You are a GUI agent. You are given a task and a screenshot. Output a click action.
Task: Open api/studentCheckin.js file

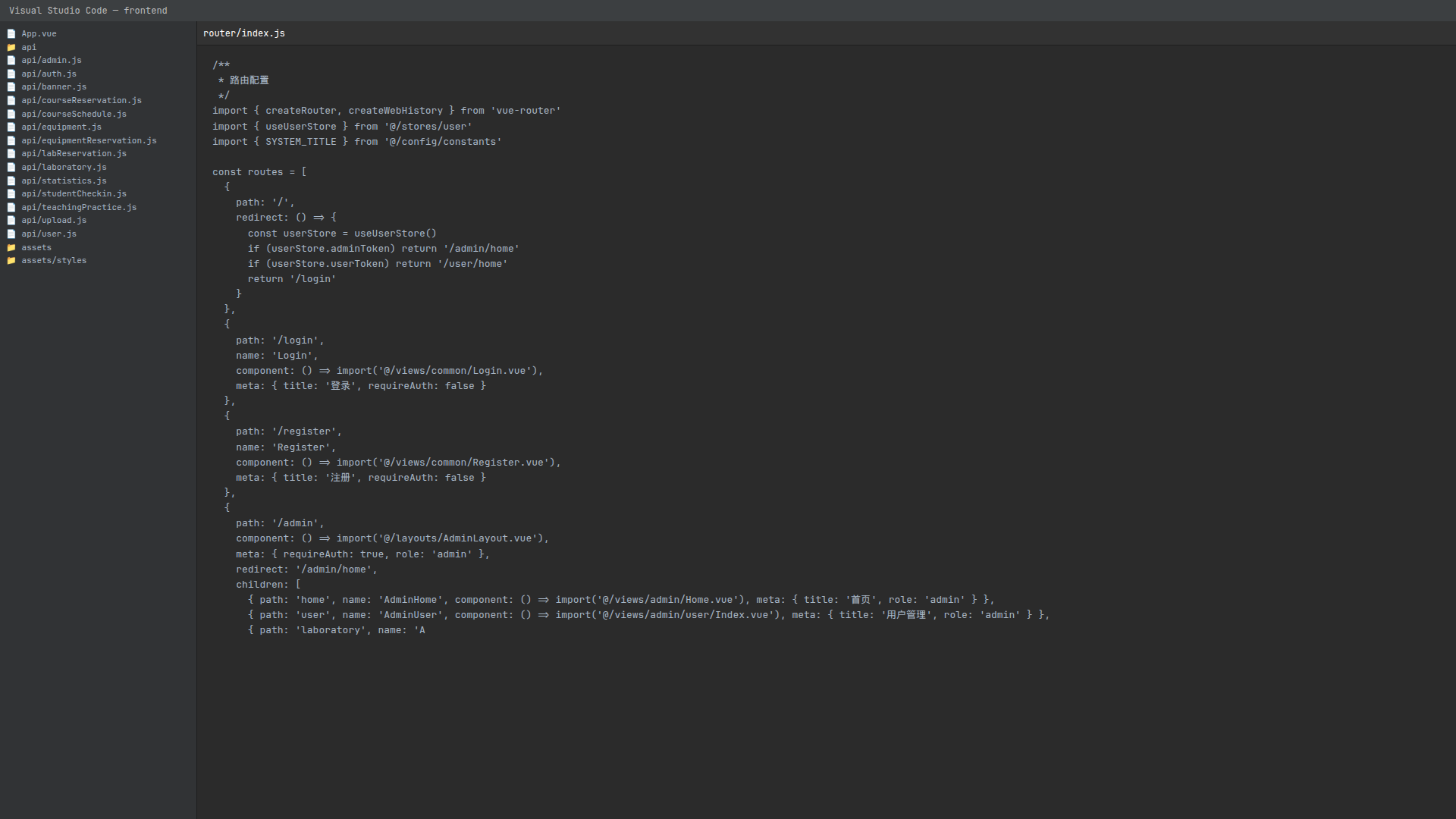click(x=74, y=194)
